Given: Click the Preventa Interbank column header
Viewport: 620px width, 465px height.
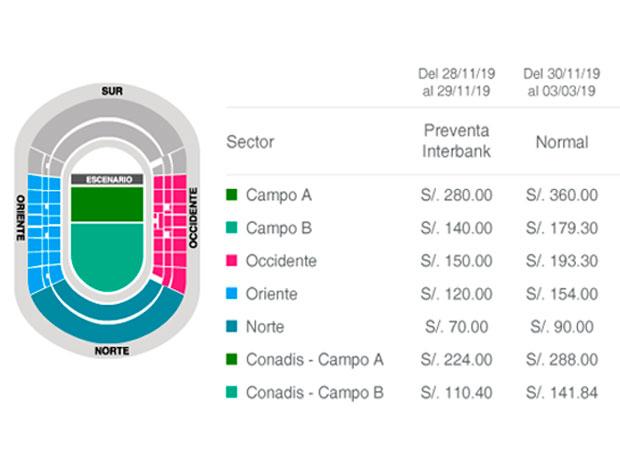Looking at the screenshot, I should pyautogui.click(x=456, y=141).
